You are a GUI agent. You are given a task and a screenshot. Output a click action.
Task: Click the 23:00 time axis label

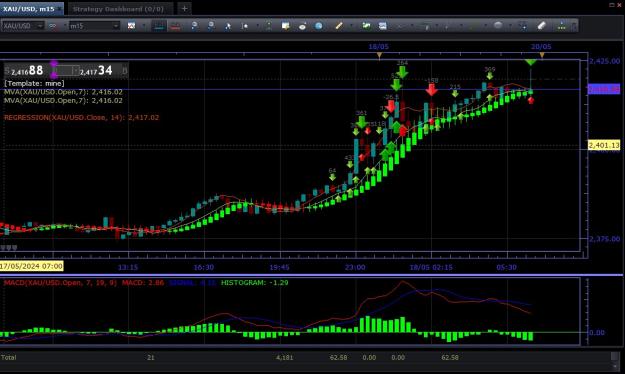(x=355, y=267)
